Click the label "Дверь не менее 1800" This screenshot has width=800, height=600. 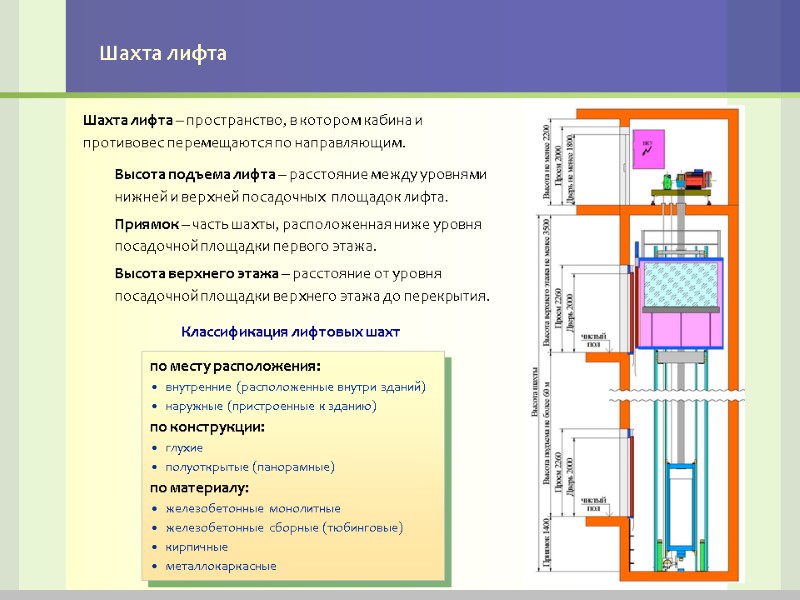(x=570, y=170)
